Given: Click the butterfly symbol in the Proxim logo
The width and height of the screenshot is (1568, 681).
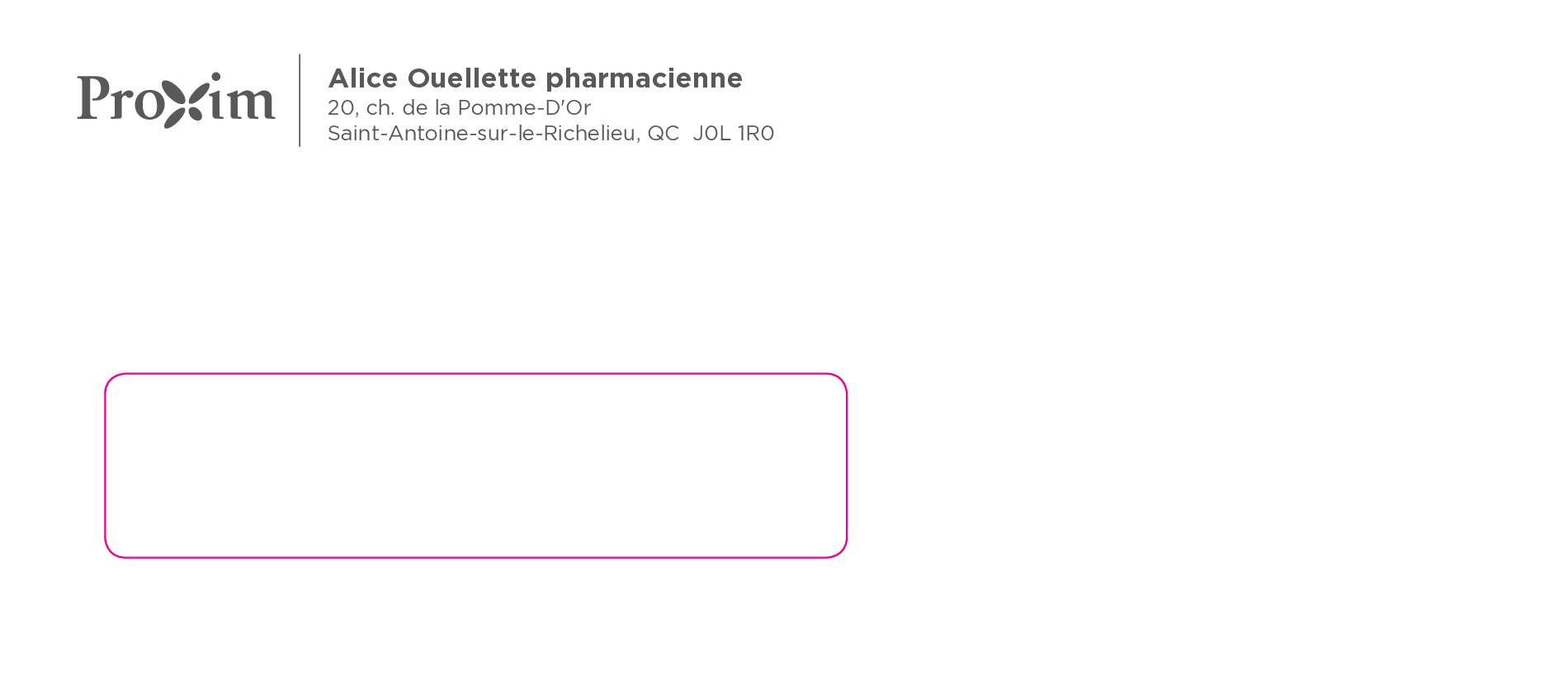Looking at the screenshot, I should click(x=182, y=101).
